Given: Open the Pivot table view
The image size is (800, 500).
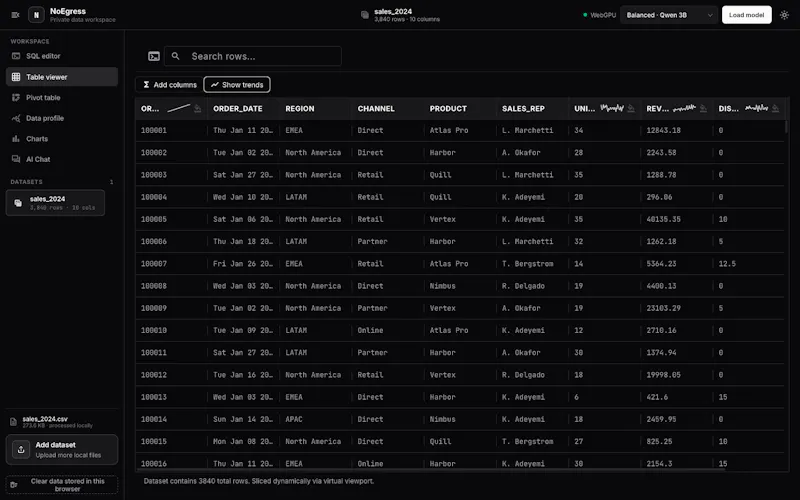Looking at the screenshot, I should click(62, 97).
